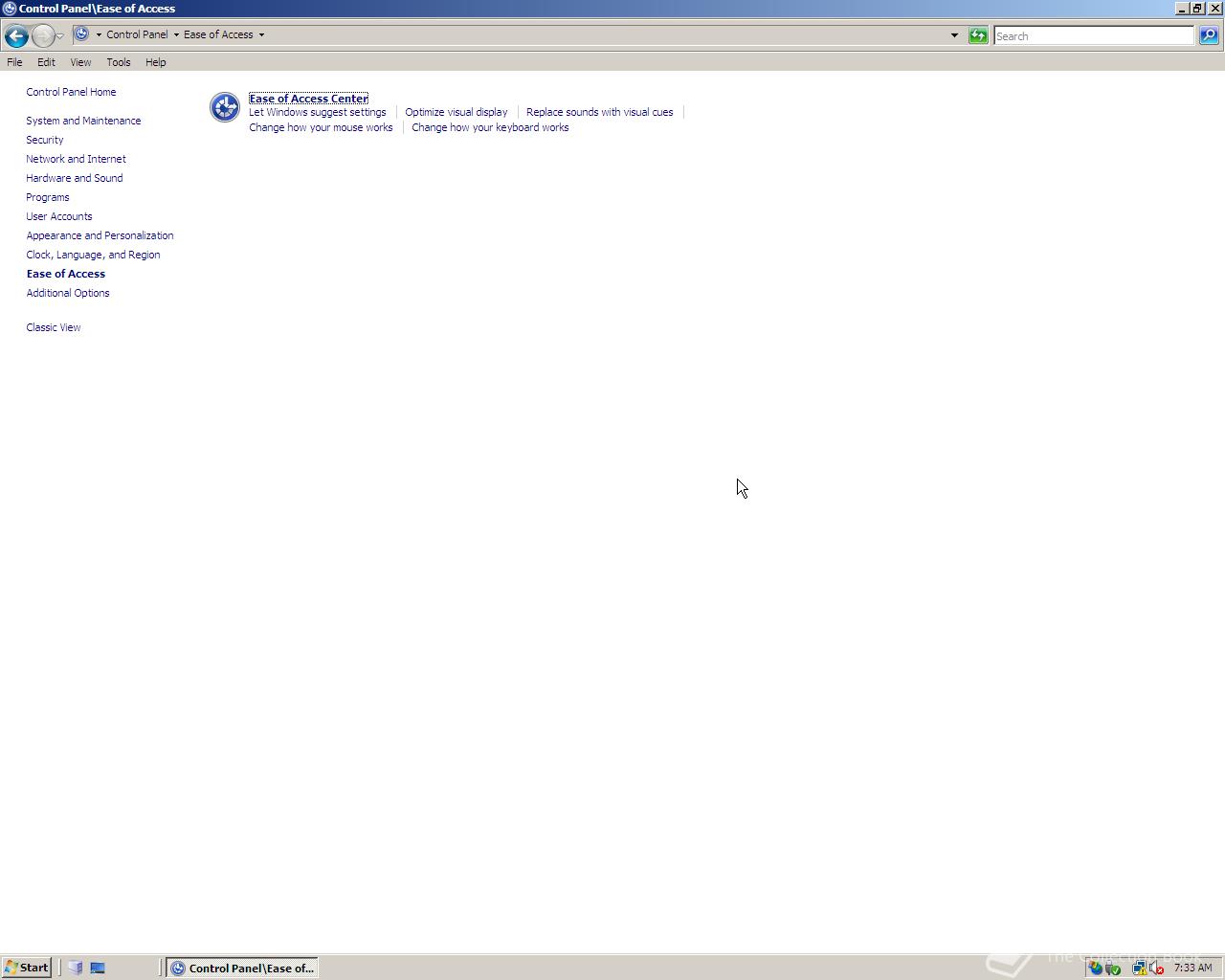The height and width of the screenshot is (980, 1225).
Task: Click the Show Desktop quick launch icon
Action: 98,968
